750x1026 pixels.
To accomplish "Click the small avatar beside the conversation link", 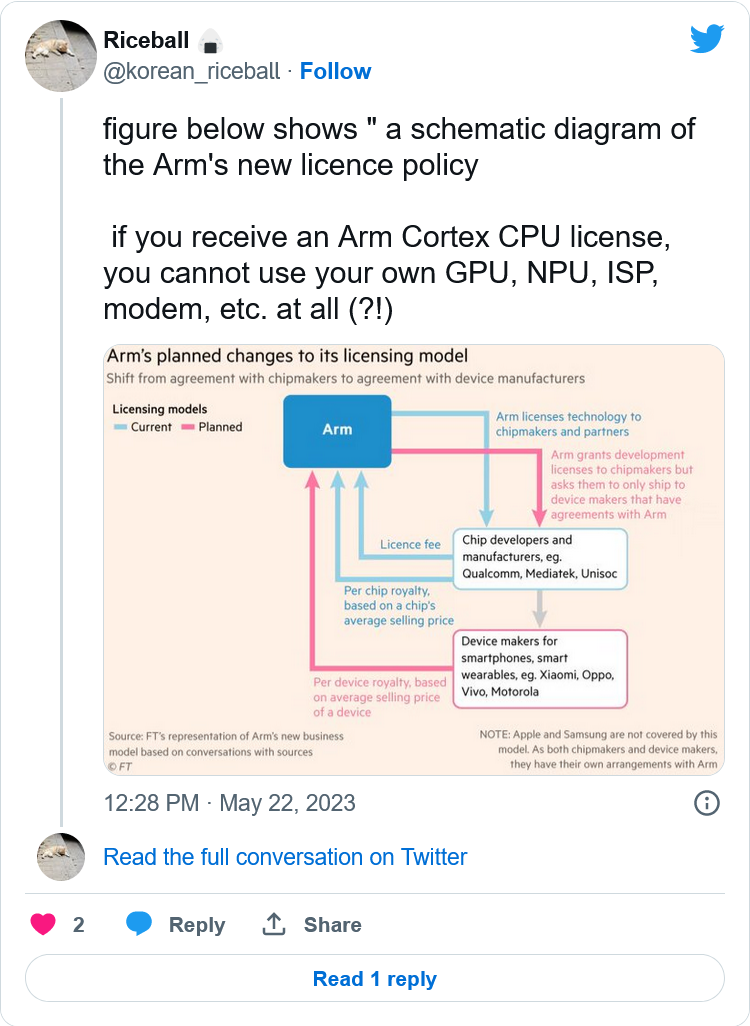I will click(x=60, y=857).
